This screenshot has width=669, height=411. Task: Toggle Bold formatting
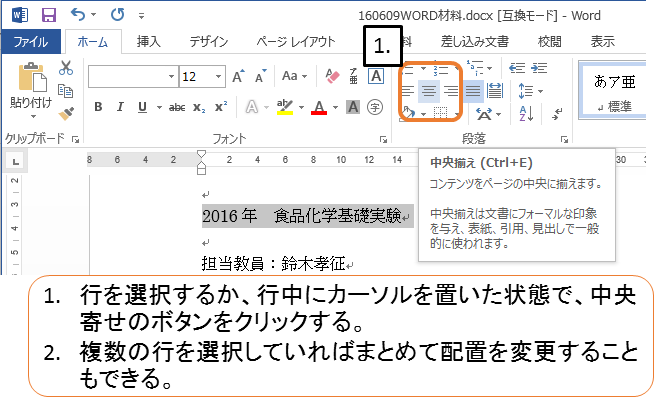pyautogui.click(x=98, y=107)
